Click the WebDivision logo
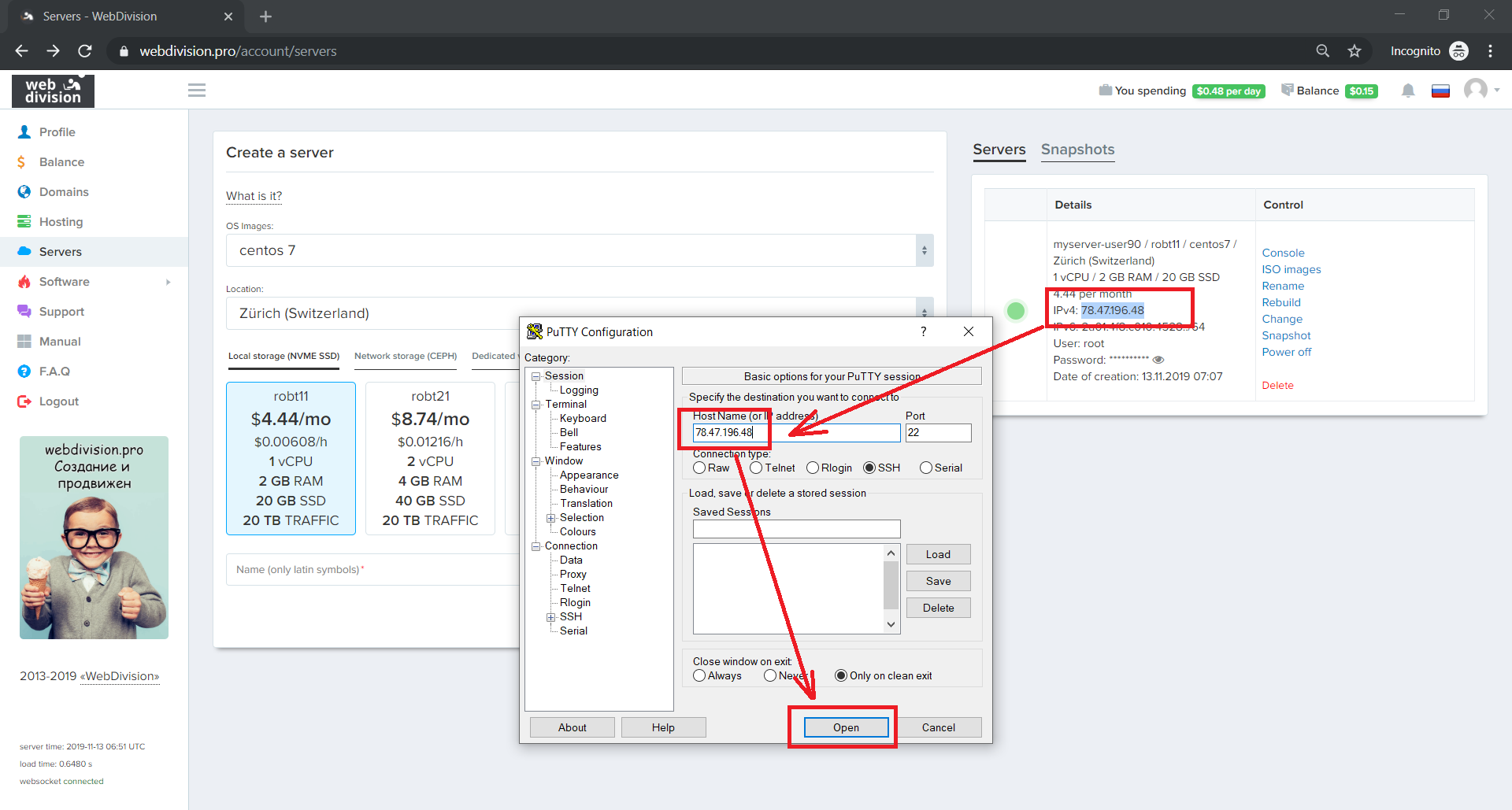The width and height of the screenshot is (1512, 810). click(53, 91)
